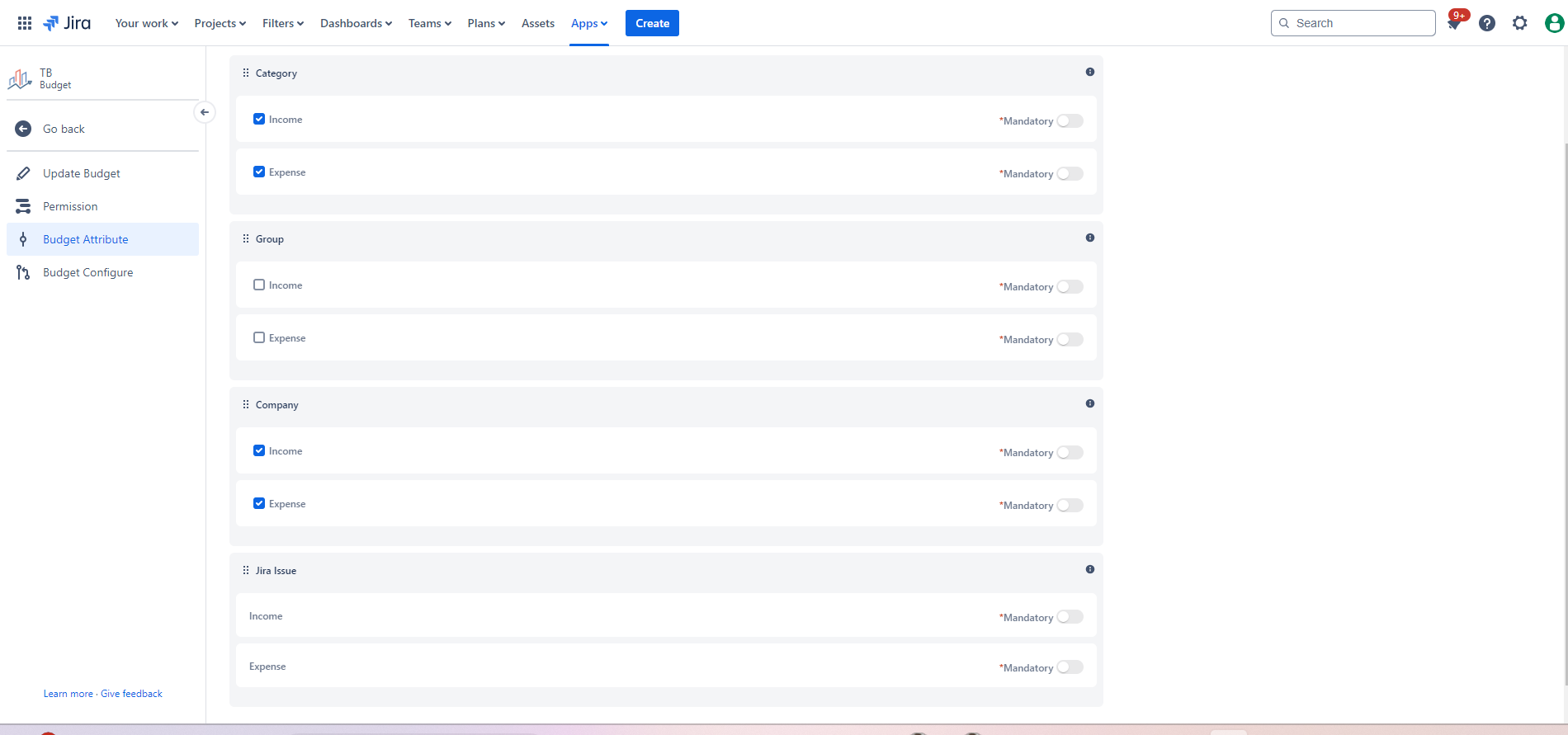Open the app switcher grid icon
The image size is (1568, 735).
pyautogui.click(x=25, y=23)
